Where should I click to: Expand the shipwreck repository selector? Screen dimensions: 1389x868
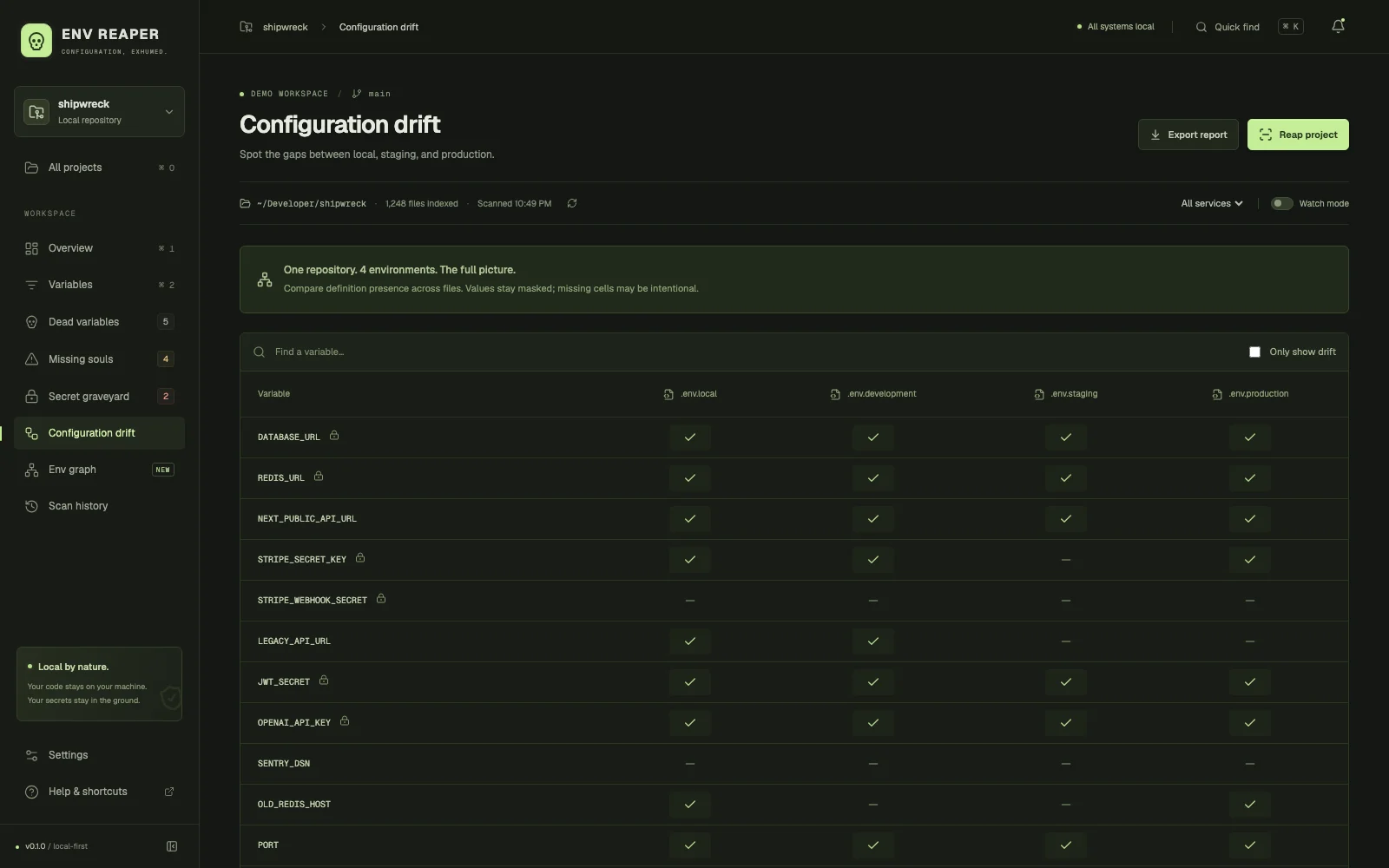[99, 111]
